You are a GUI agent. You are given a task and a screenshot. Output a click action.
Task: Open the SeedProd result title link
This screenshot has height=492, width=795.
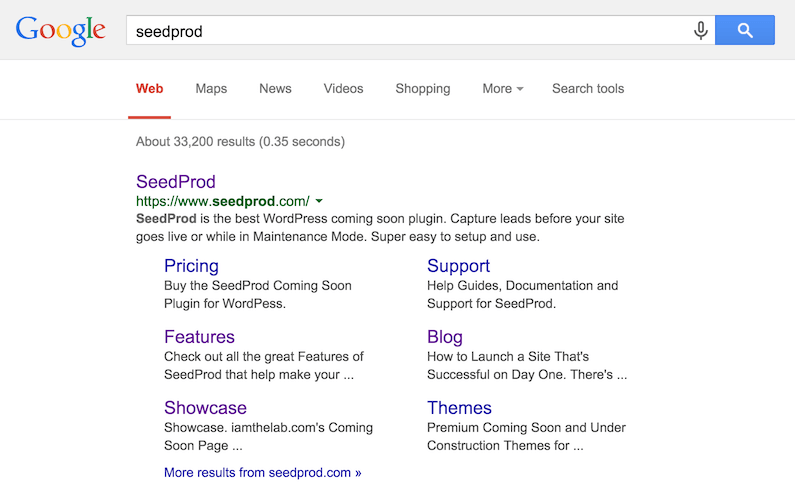175,182
